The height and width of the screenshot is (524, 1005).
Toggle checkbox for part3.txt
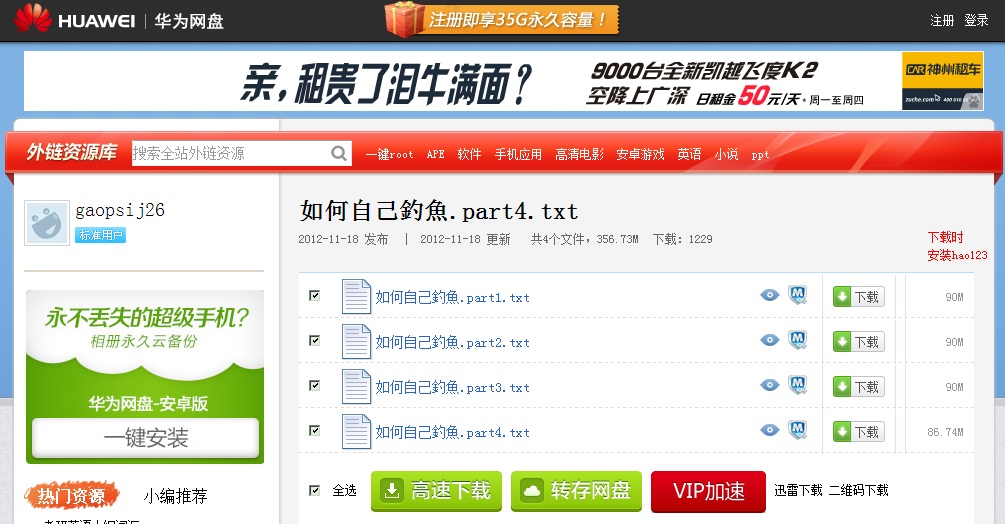pos(314,385)
